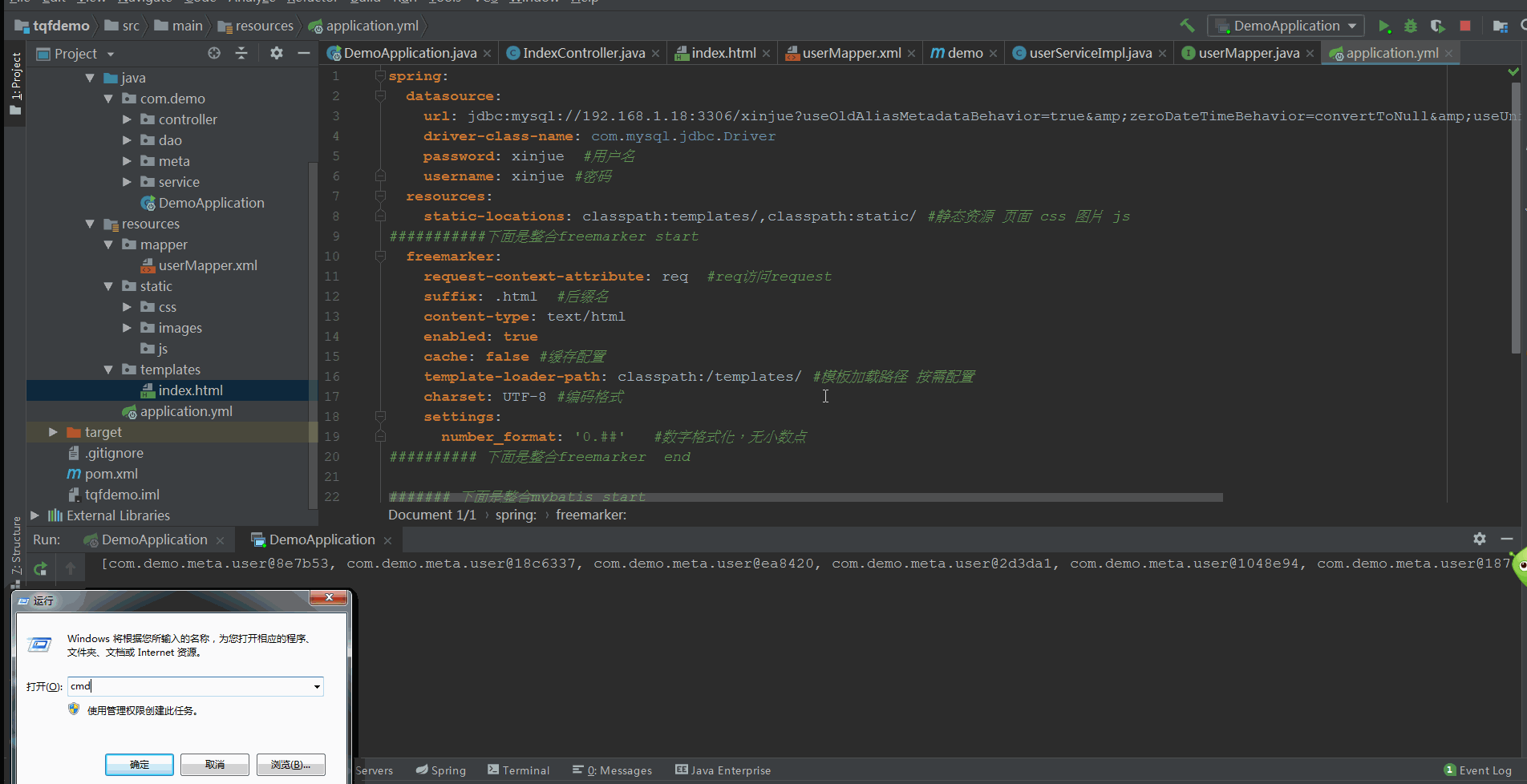
Task: Click the Build project hammer icon
Action: (1187, 26)
